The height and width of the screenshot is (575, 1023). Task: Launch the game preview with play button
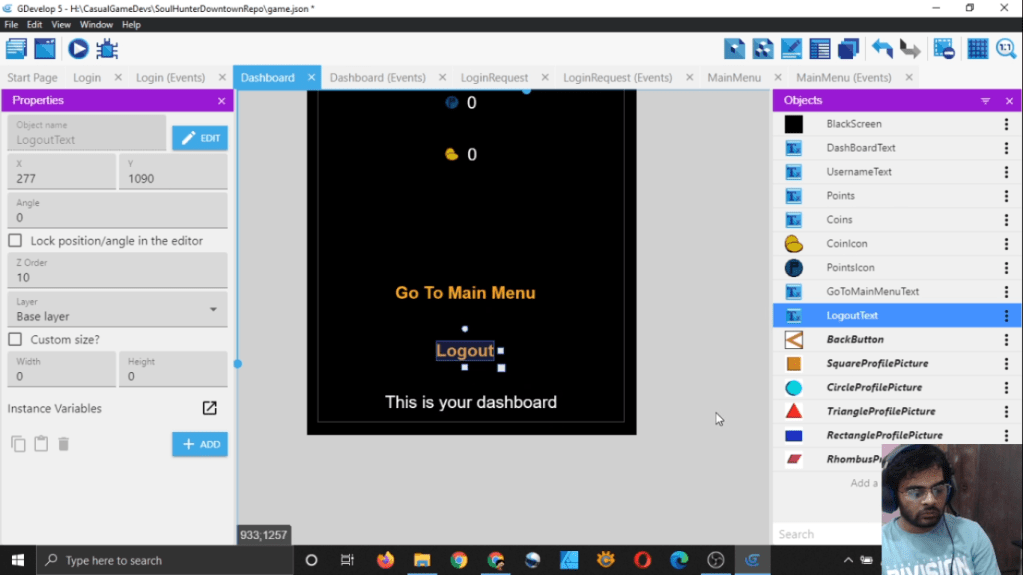(78, 48)
